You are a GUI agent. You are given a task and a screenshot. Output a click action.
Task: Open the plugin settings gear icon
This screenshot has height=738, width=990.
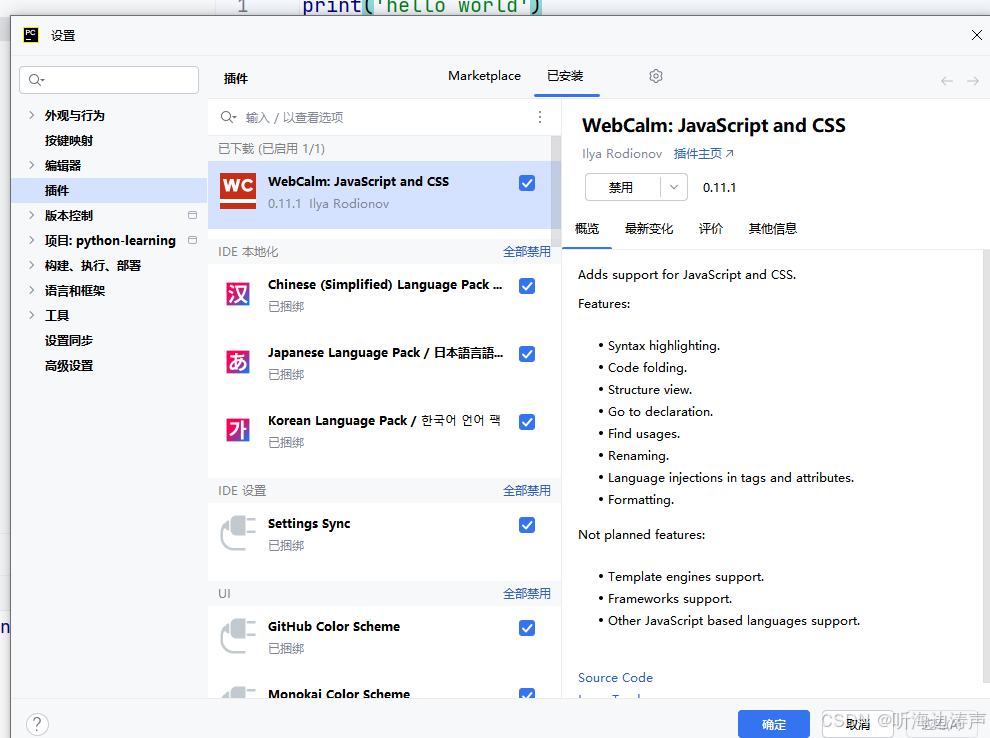pyautogui.click(x=655, y=76)
